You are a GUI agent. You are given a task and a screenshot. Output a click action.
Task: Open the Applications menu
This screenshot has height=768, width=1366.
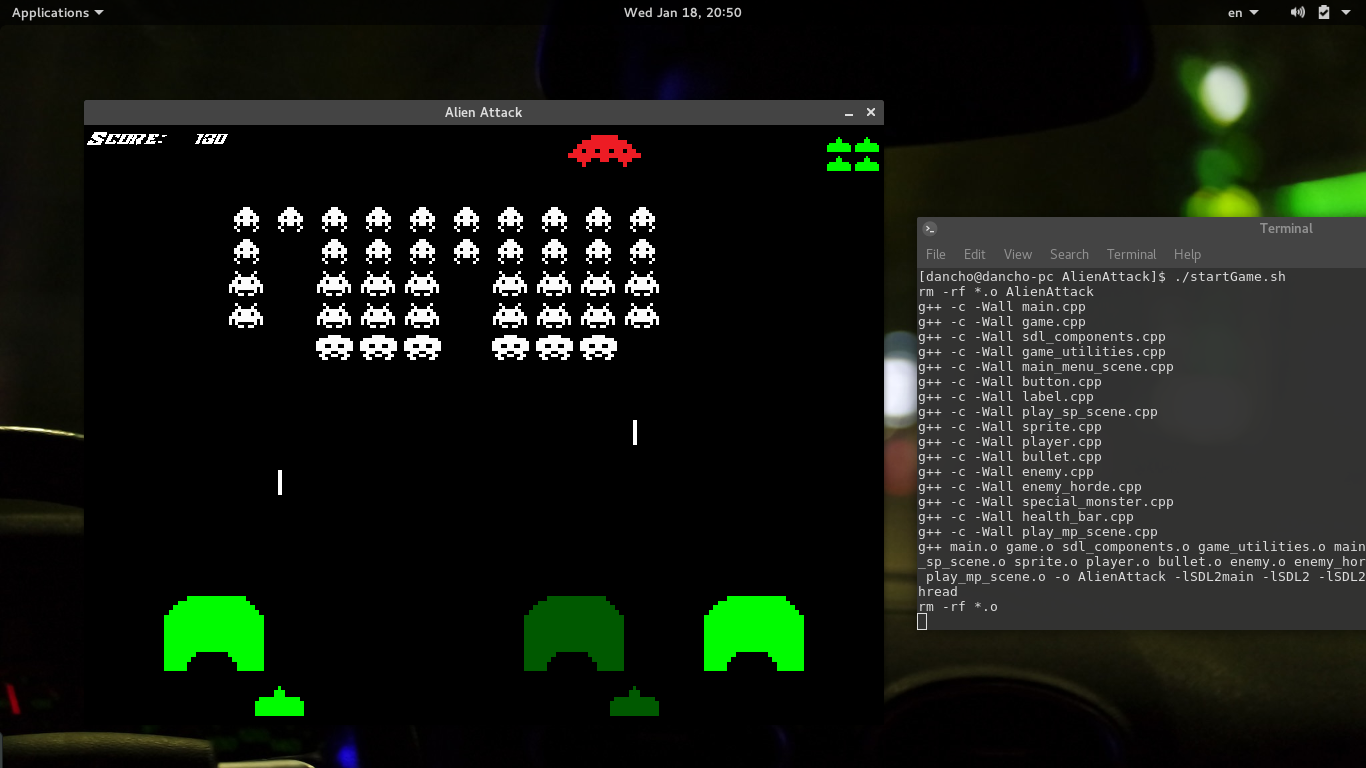[x=57, y=12]
